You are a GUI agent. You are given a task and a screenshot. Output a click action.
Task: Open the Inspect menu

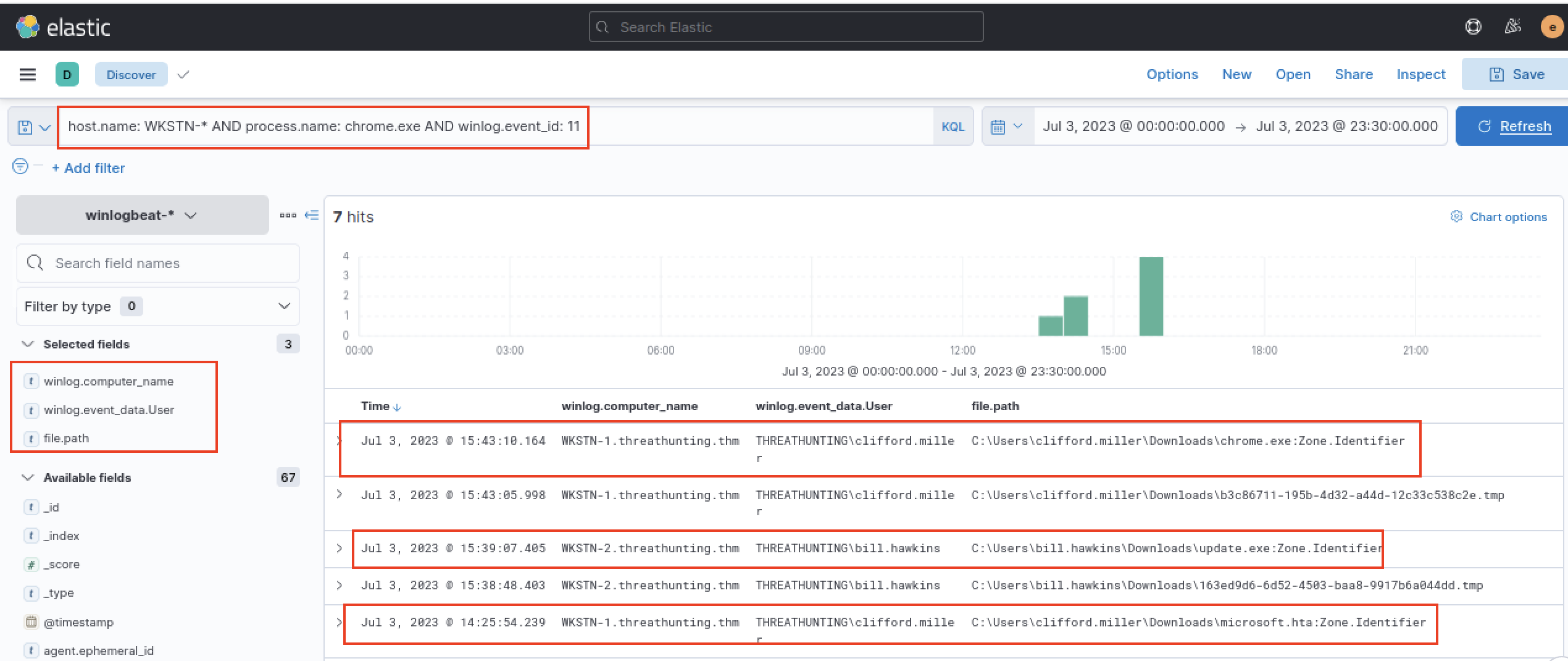[x=1420, y=74]
